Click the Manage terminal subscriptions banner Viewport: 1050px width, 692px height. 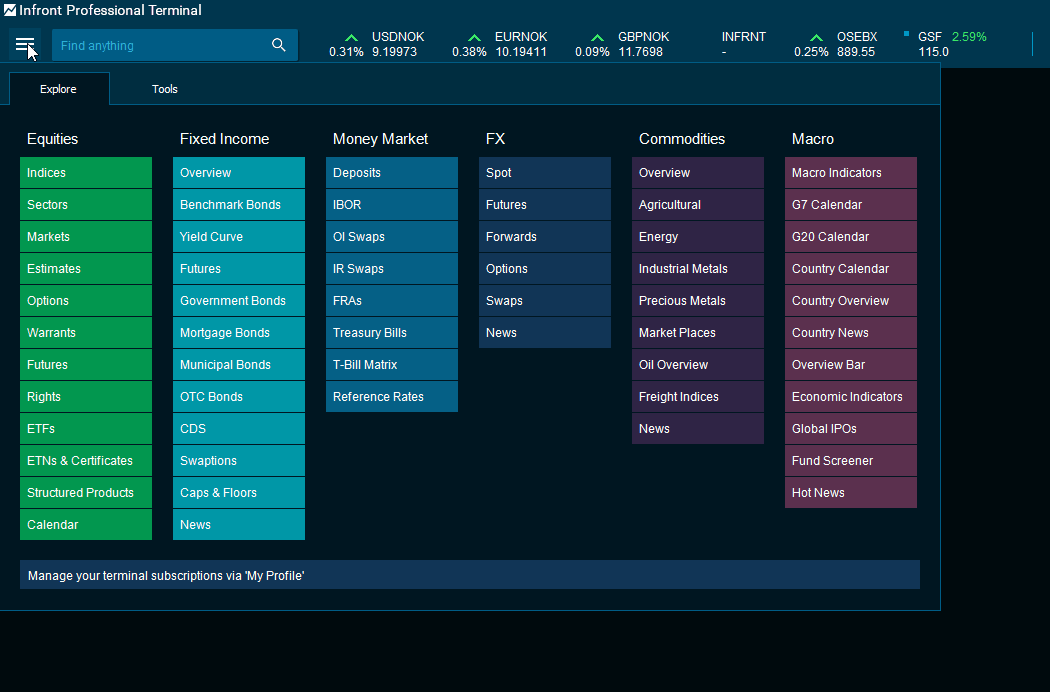click(x=469, y=575)
